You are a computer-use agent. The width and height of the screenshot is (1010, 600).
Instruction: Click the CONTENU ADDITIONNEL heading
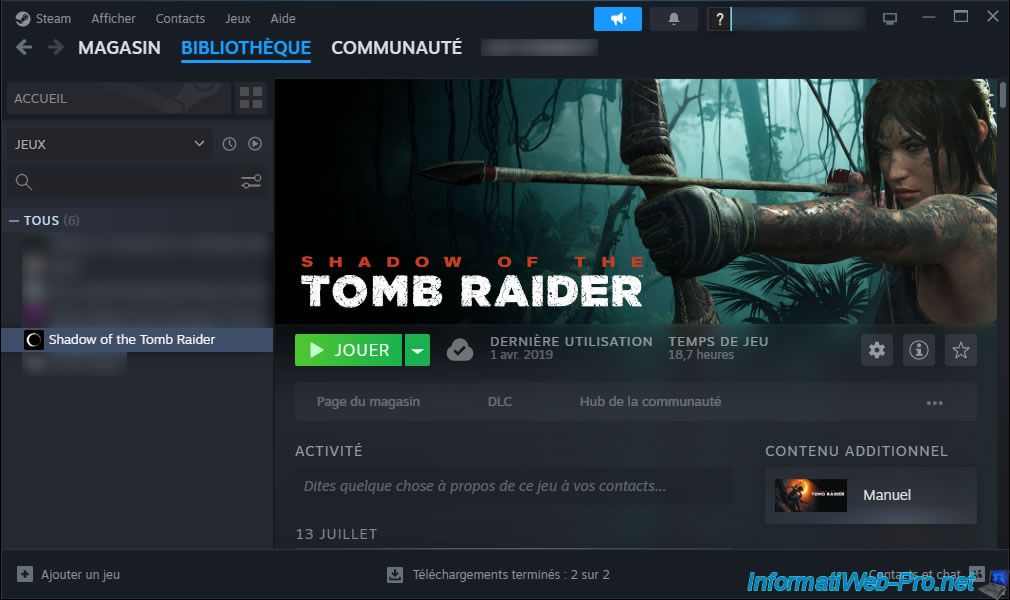(856, 451)
